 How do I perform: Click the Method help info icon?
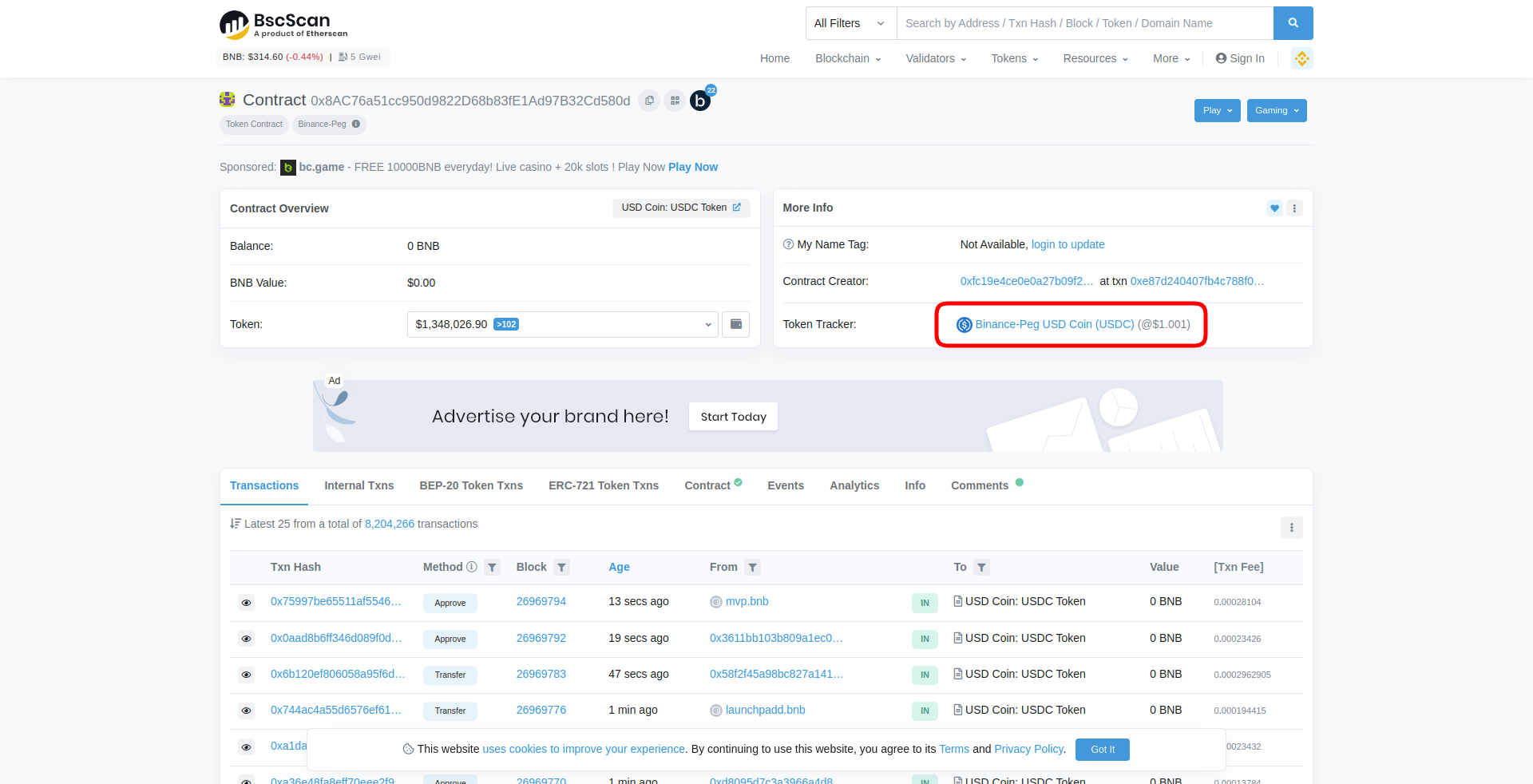tap(472, 567)
